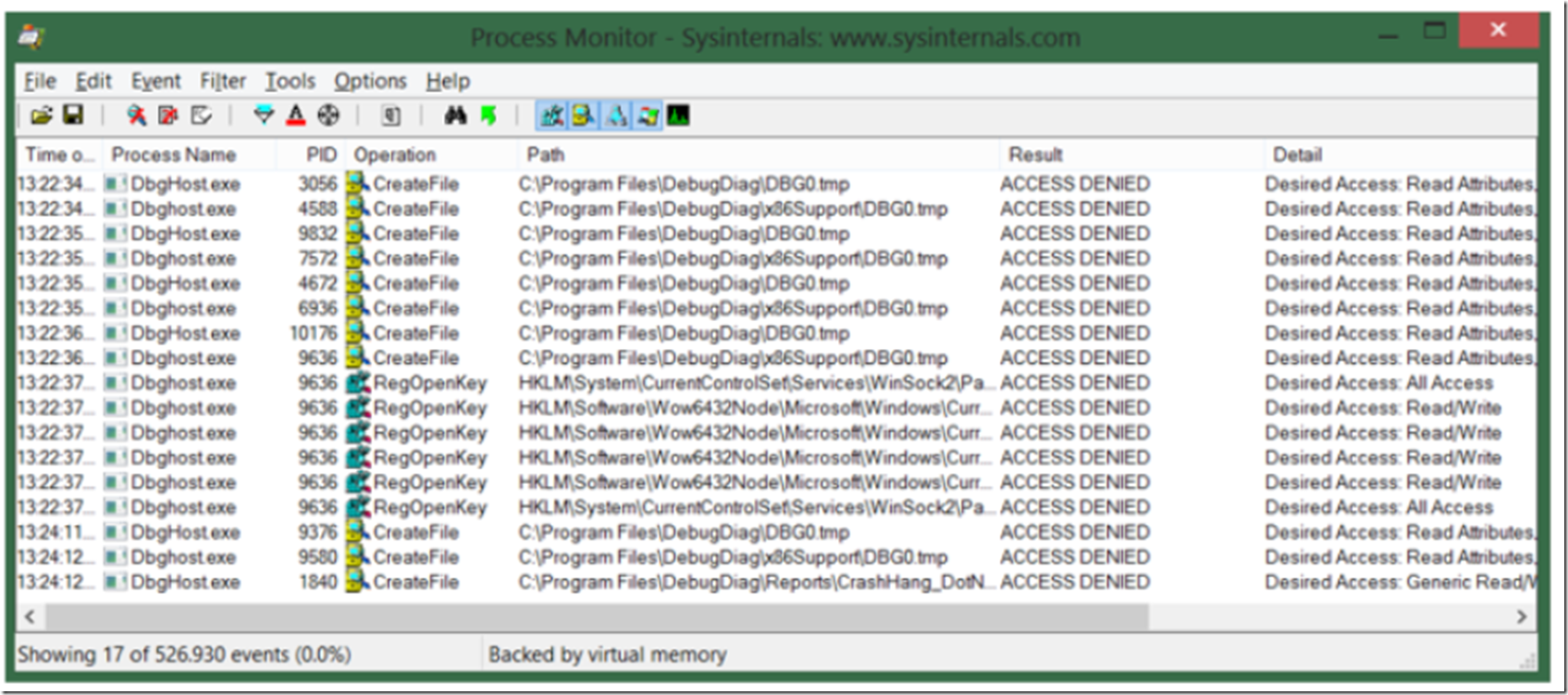Select the row with PID 9832
Image resolution: width=1568 pixels, height=695 pixels.
[x=776, y=234]
